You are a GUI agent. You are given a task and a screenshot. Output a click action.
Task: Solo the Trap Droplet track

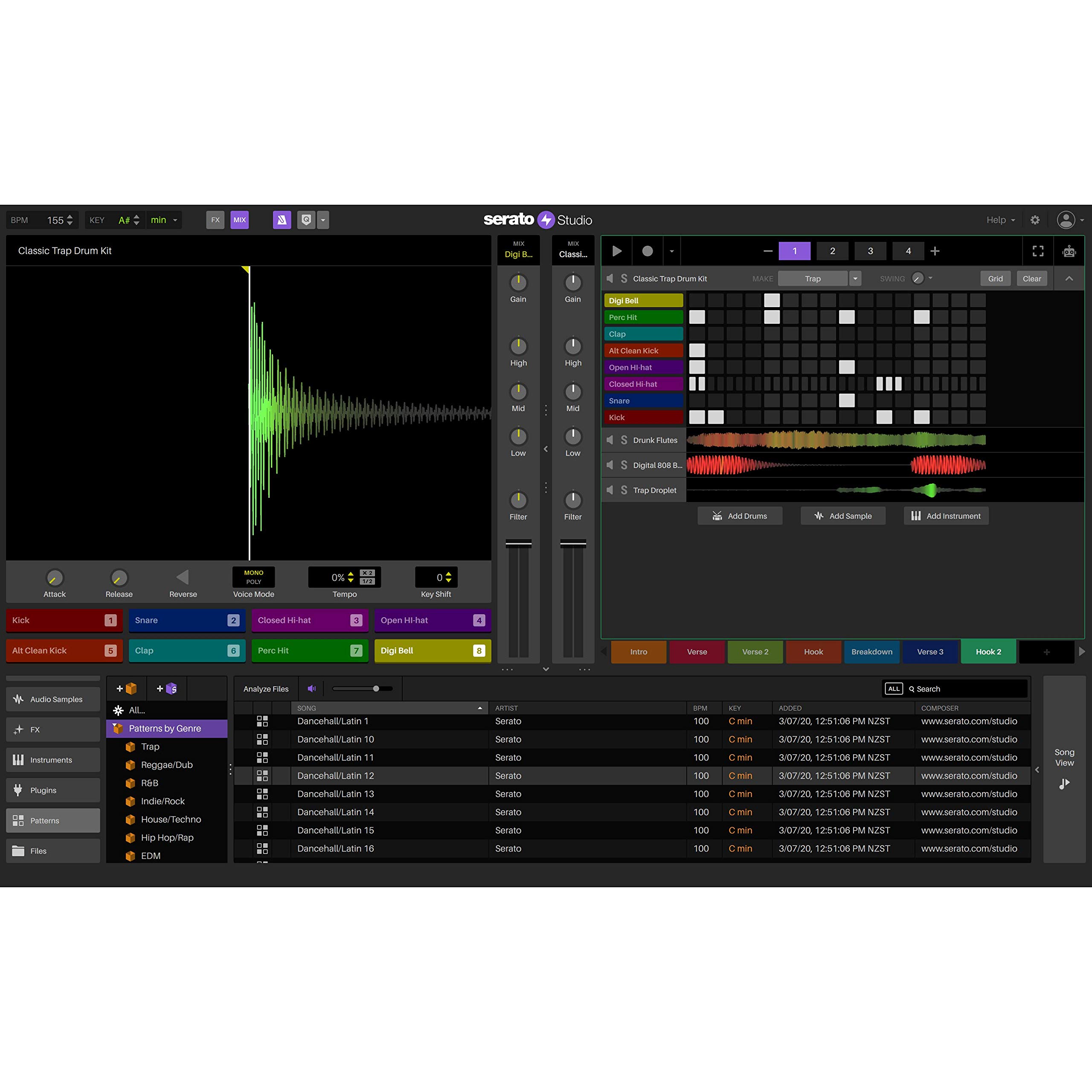(624, 490)
